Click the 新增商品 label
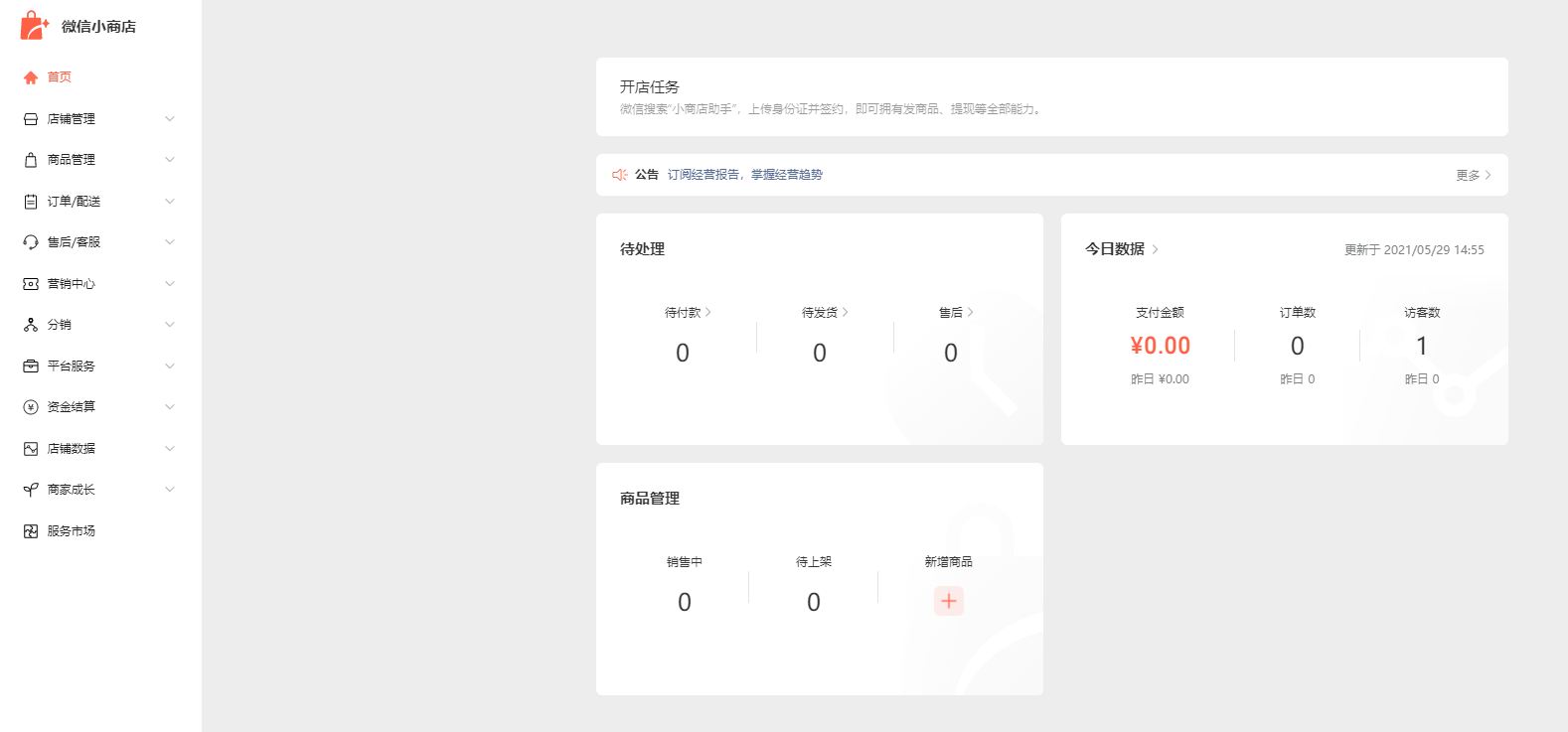 click(x=949, y=562)
